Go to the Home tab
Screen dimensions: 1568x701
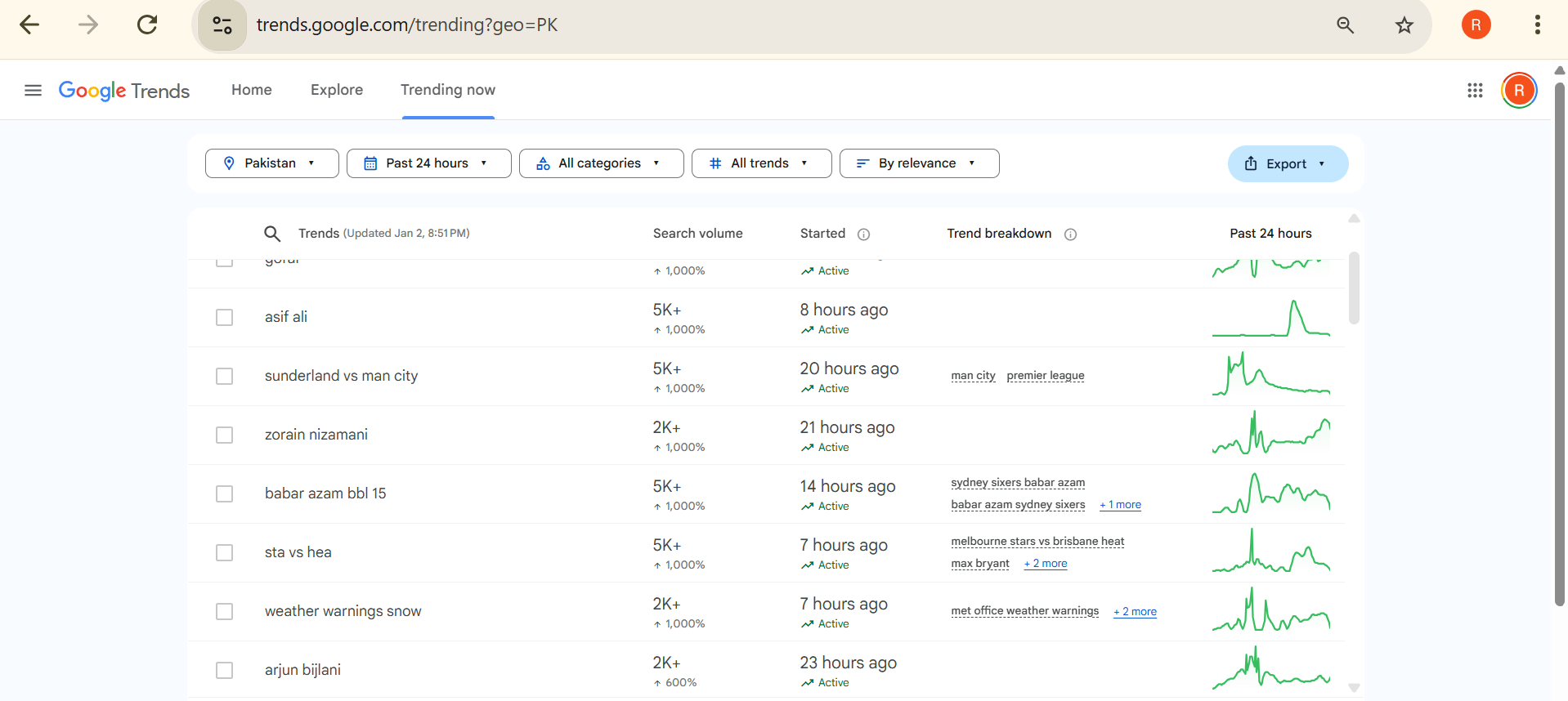tap(252, 90)
